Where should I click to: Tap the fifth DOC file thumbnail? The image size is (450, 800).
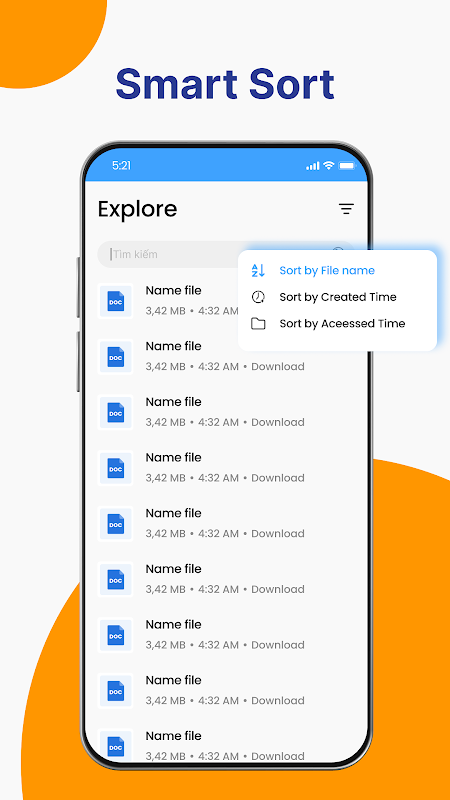(115, 523)
